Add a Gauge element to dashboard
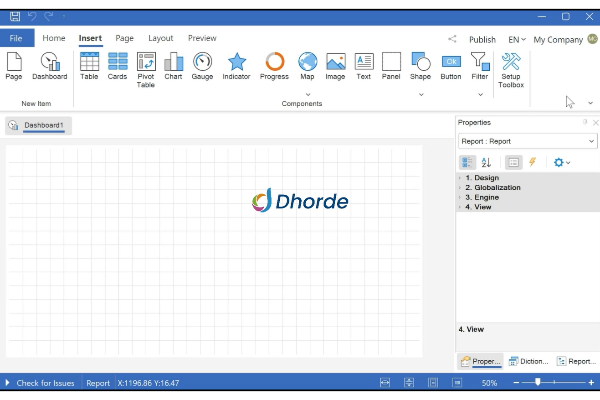 (x=202, y=66)
